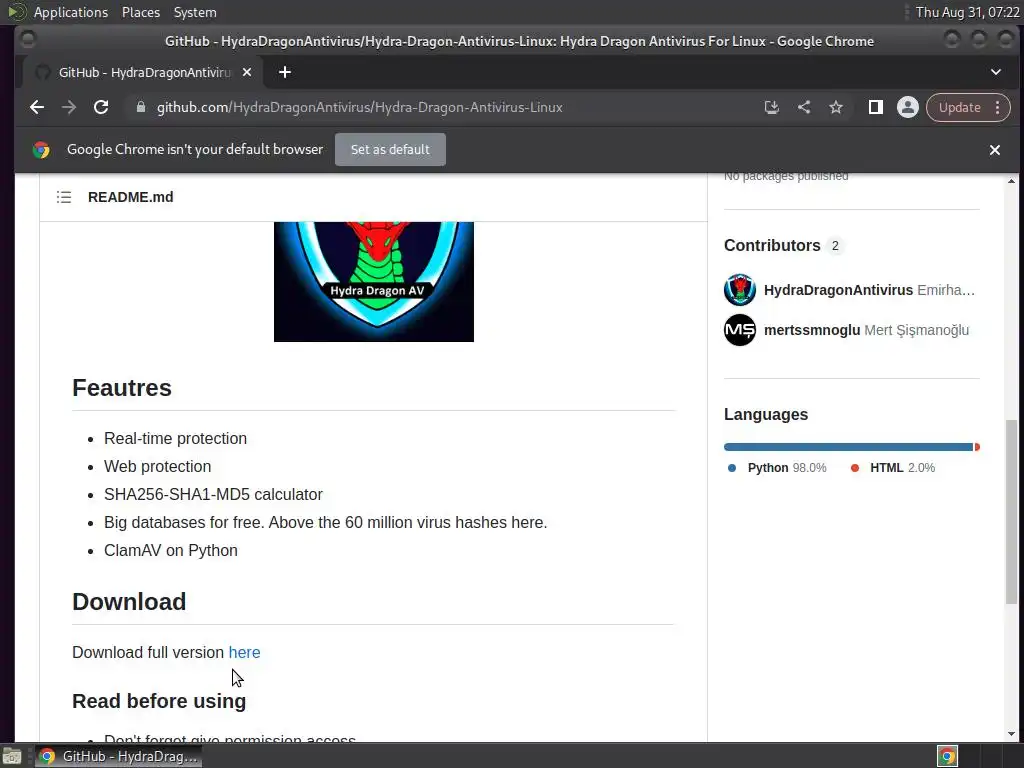Open the HTML 2.0% language link

pyautogui.click(x=893, y=468)
